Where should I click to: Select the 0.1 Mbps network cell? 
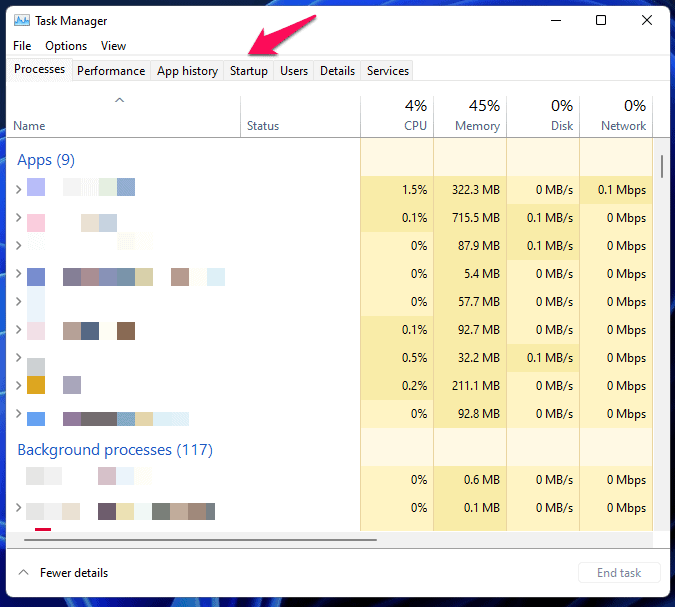tap(616, 189)
